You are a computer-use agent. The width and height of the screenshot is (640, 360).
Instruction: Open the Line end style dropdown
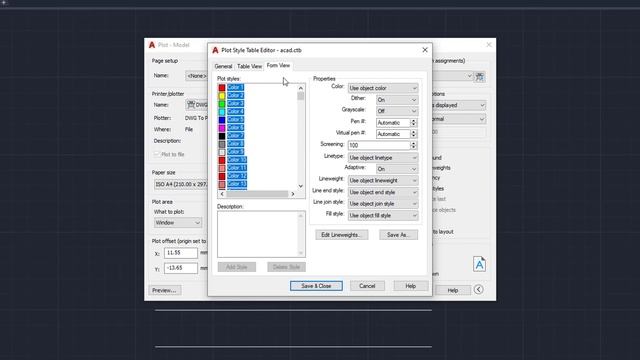[383, 192]
